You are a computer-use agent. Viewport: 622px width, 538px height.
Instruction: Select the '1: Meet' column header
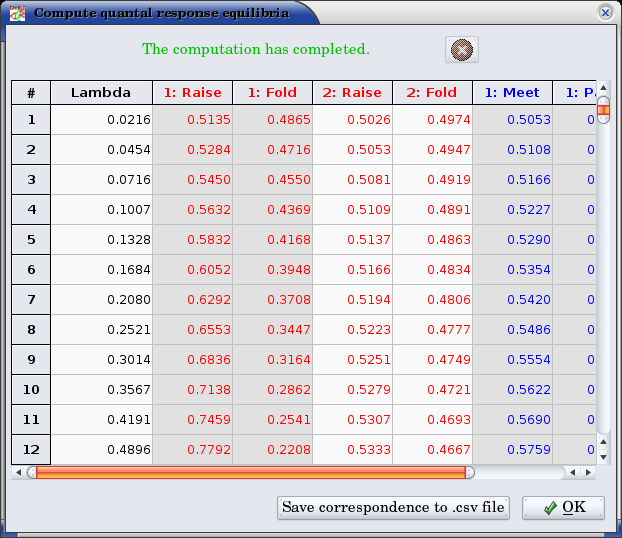click(512, 93)
